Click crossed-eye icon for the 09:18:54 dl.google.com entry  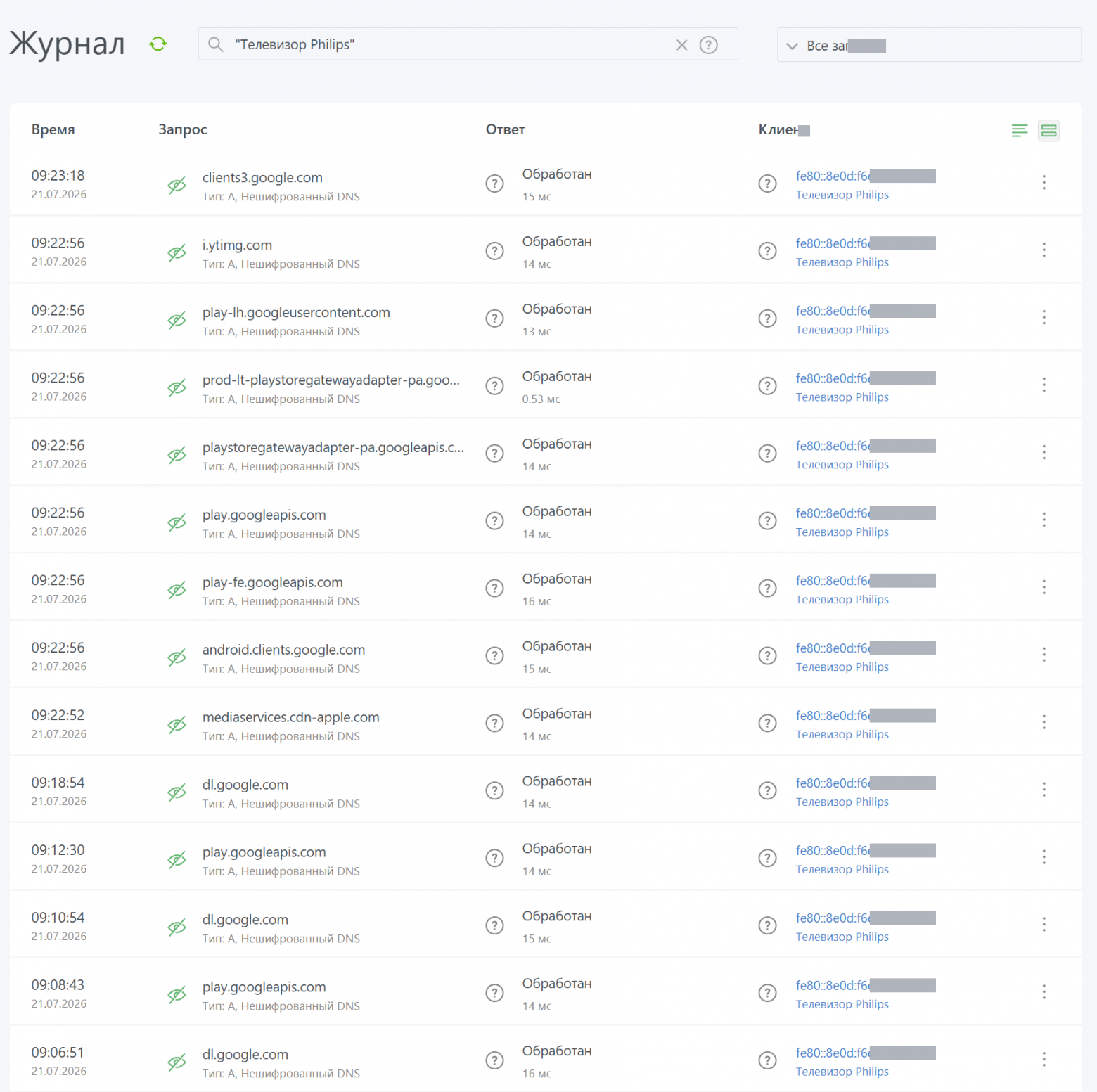[x=177, y=792]
